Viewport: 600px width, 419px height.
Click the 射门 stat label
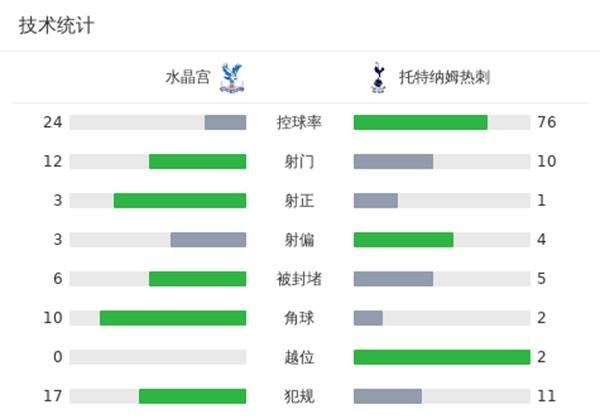pos(299,161)
